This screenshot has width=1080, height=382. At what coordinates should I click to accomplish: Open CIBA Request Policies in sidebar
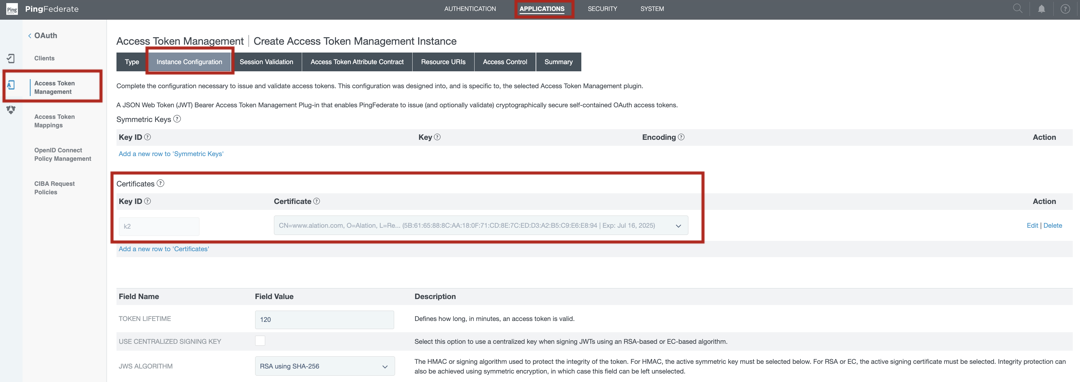54,188
